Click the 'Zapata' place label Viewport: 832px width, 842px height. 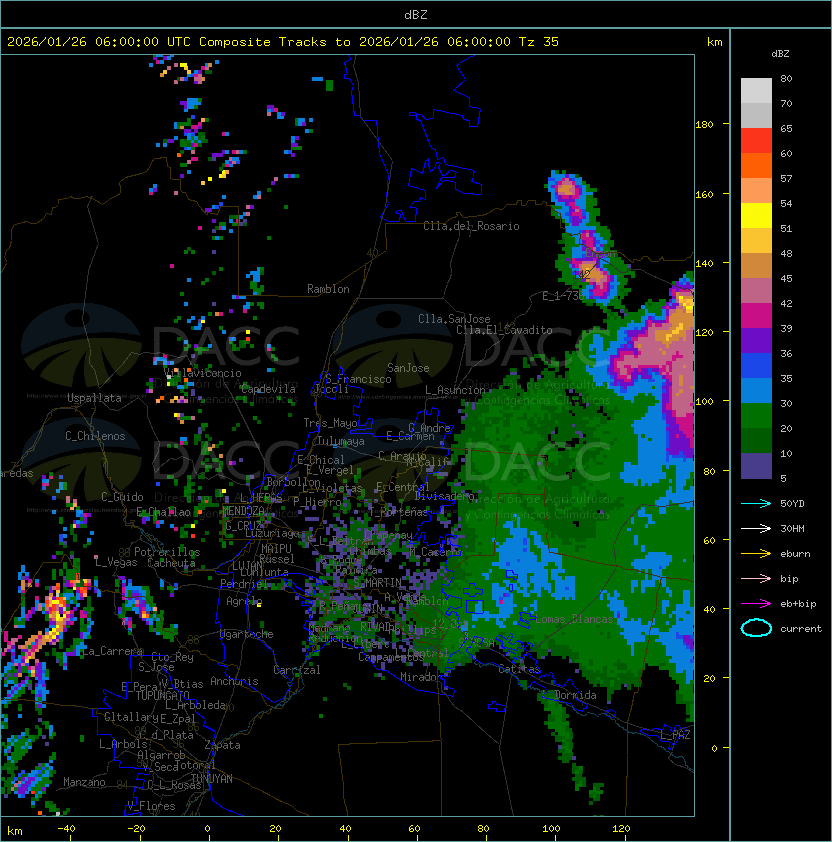[x=222, y=745]
